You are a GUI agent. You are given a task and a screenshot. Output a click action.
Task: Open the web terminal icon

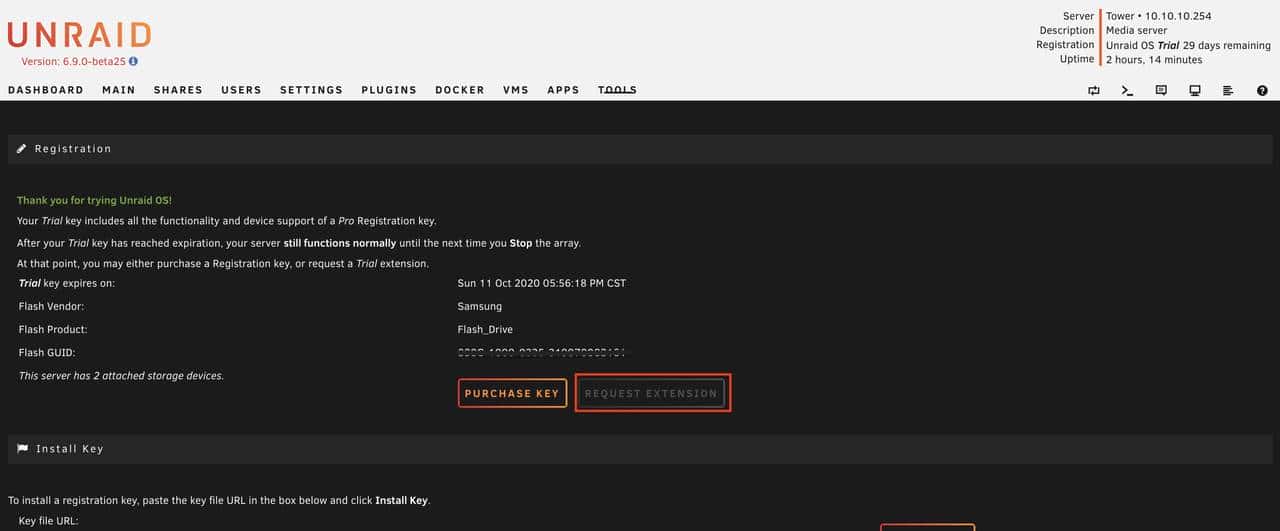tap(1127, 90)
